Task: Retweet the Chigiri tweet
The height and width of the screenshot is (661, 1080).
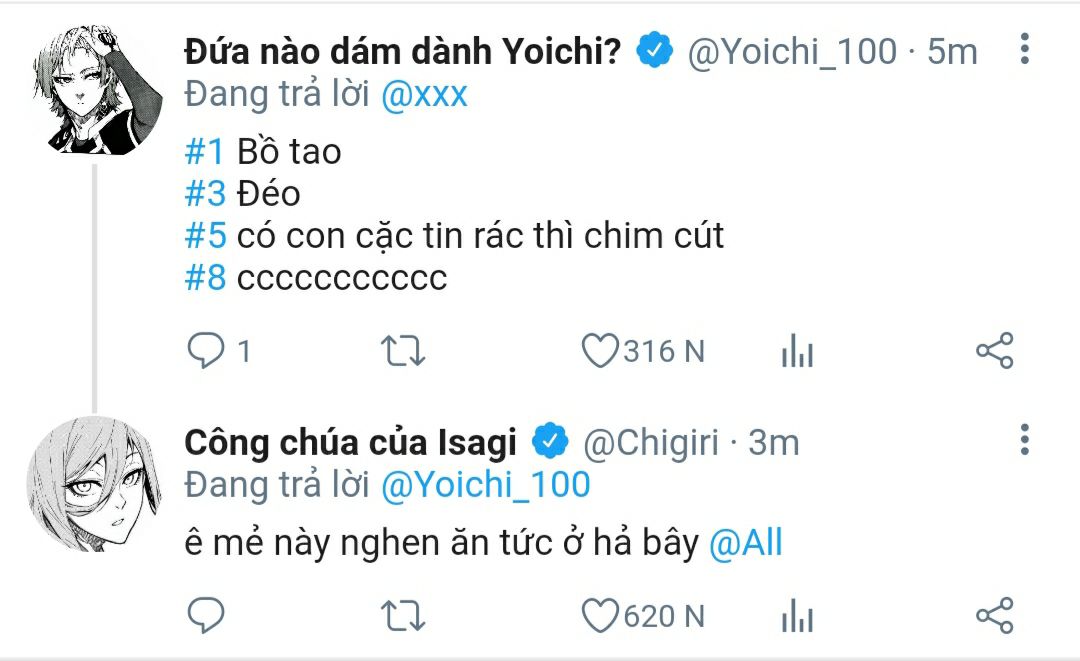Action: tap(403, 616)
